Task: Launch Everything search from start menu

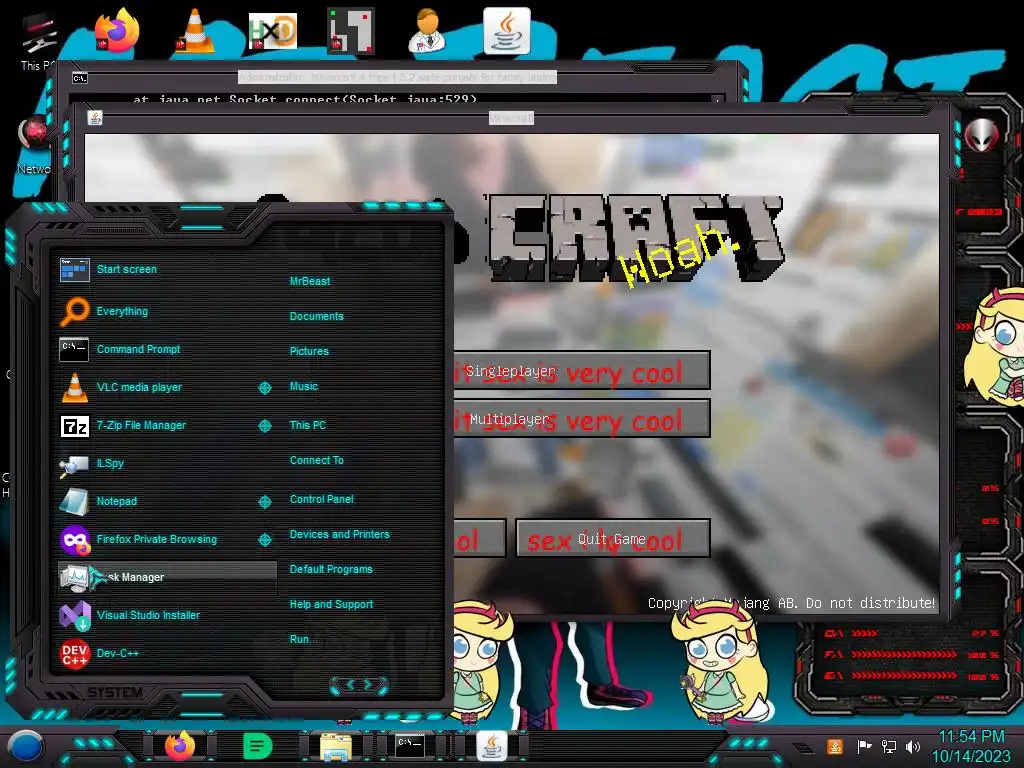Action: click(x=122, y=312)
